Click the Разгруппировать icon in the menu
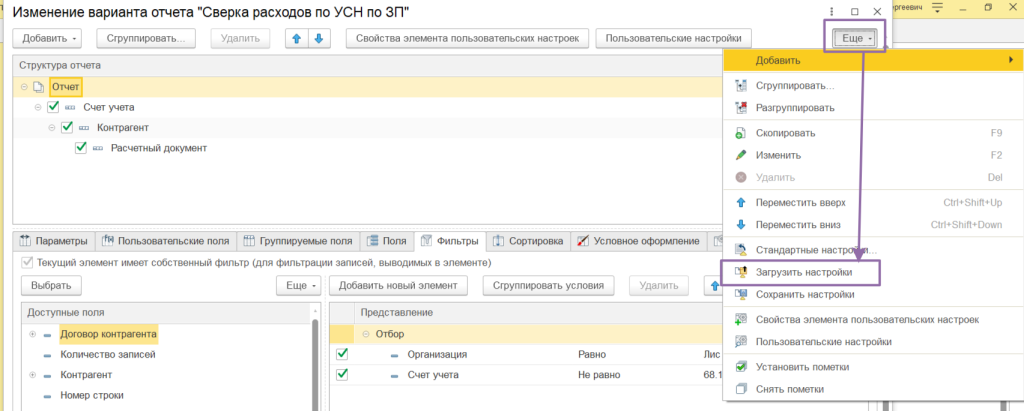 coord(740,108)
